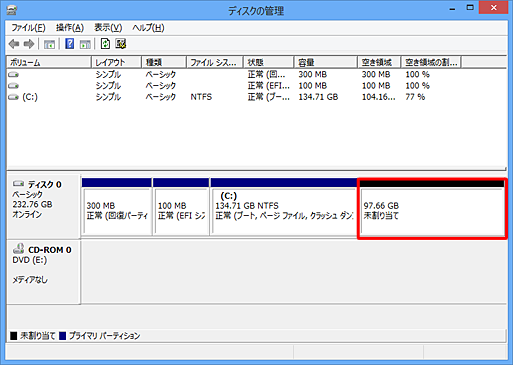Sort by the ボリューム column header
Screen dimensions: 513x365
49,62
